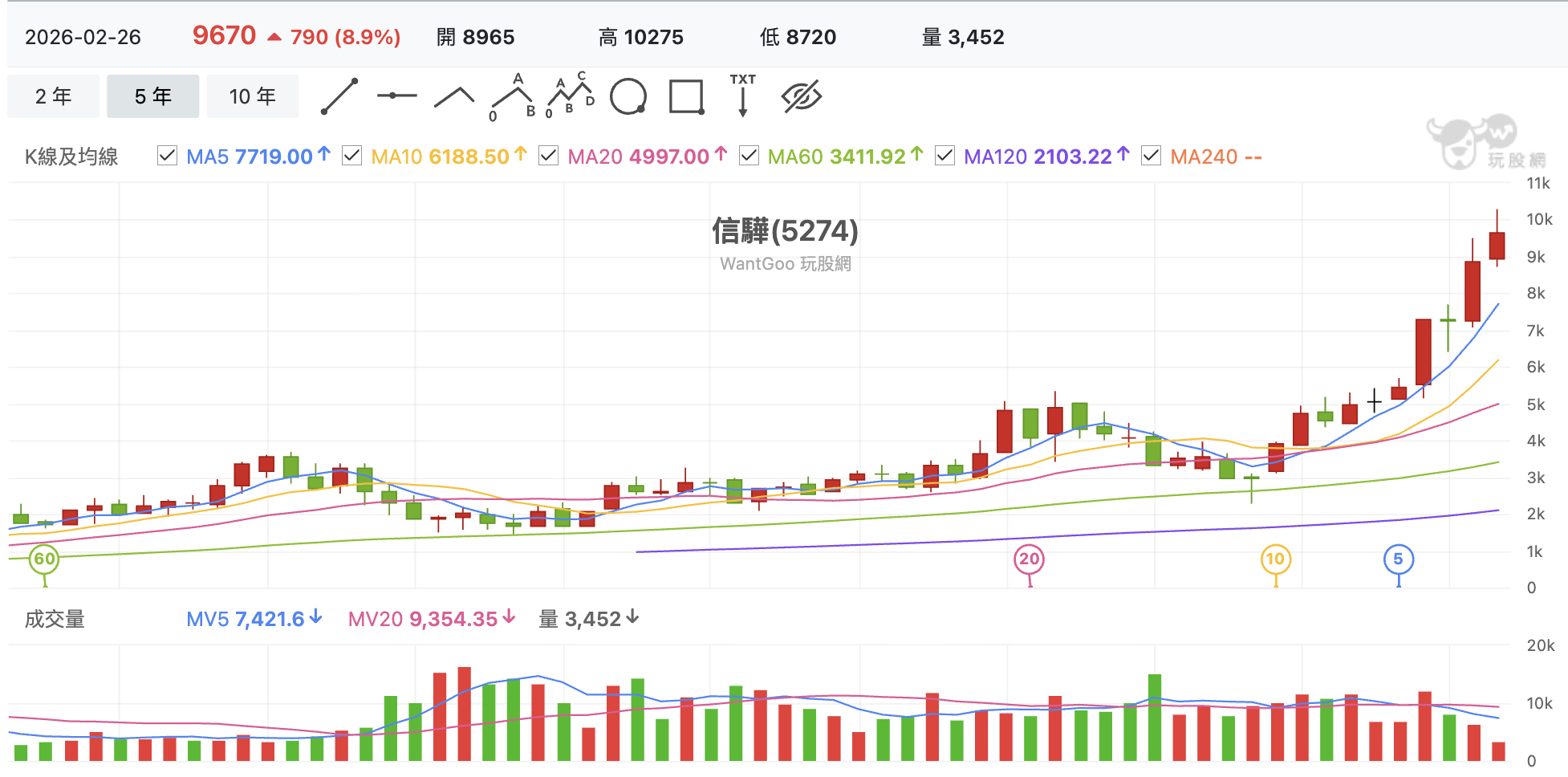Screen dimensions: 1568x777
Task: Uncheck the MA5 moving average checkbox
Action: 167,156
